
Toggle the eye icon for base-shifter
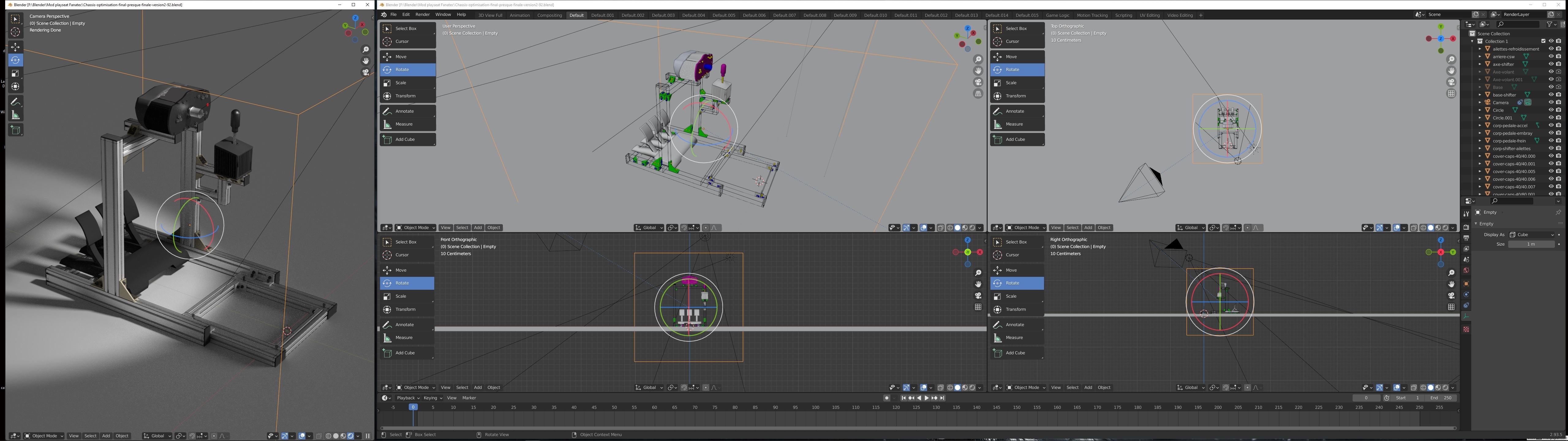point(1551,95)
